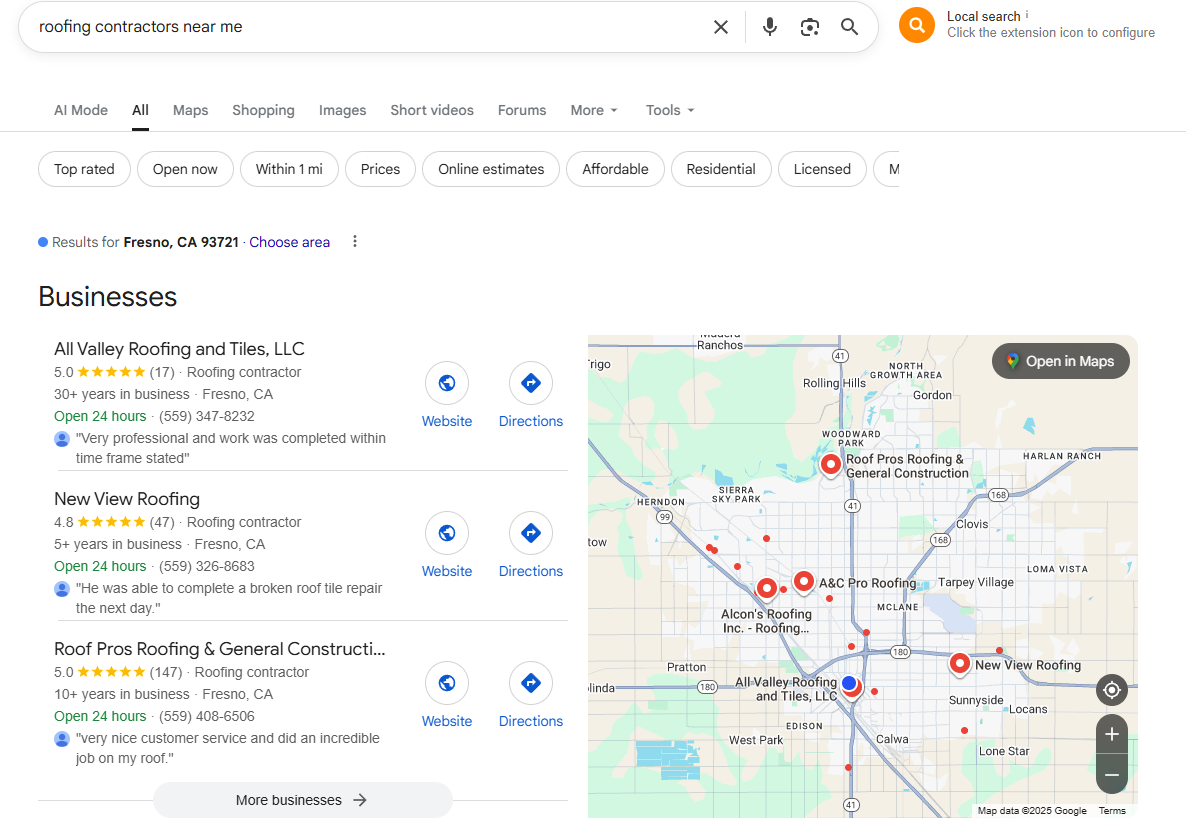1186x830 pixels.
Task: Expand the More search categories dropdown
Action: pyautogui.click(x=594, y=110)
